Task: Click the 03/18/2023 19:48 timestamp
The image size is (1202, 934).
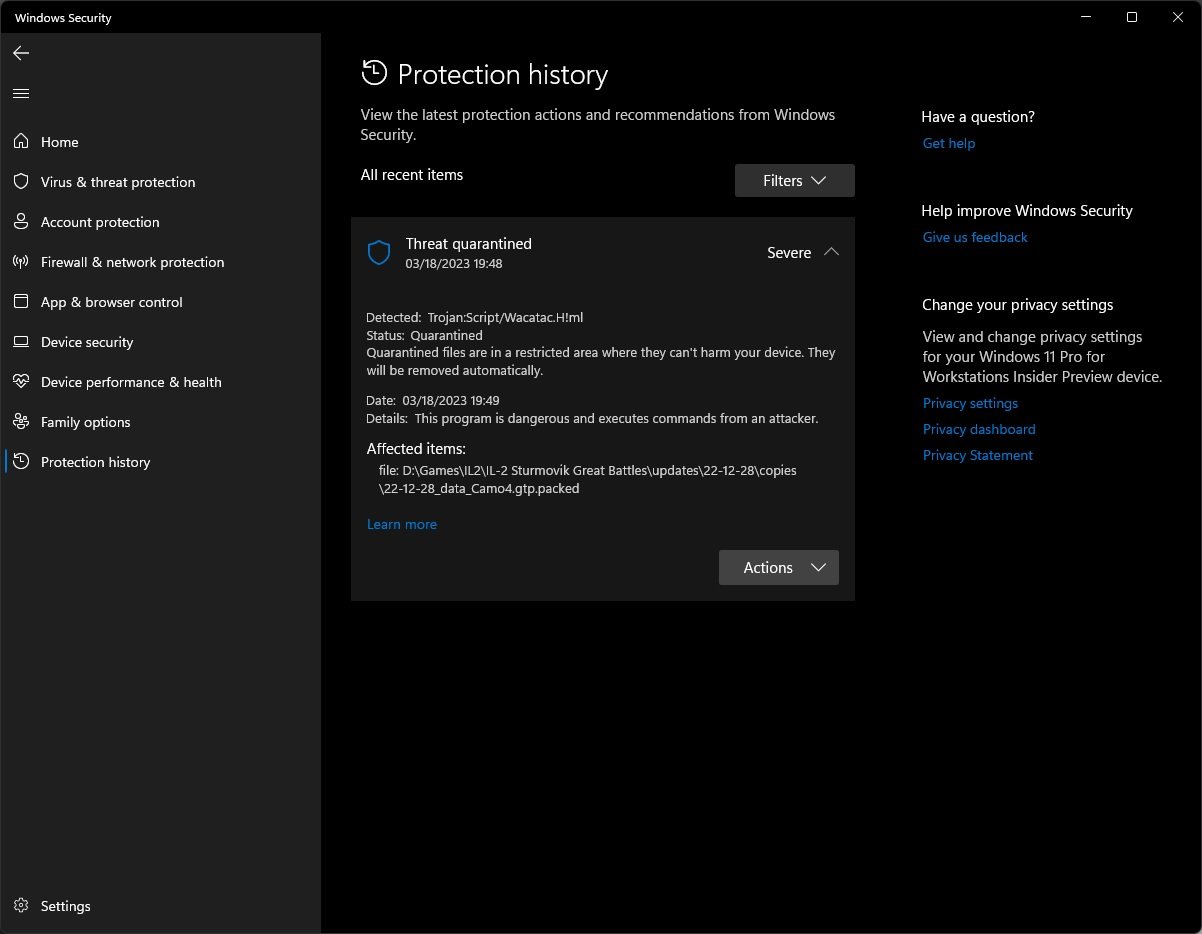Action: 454,264
